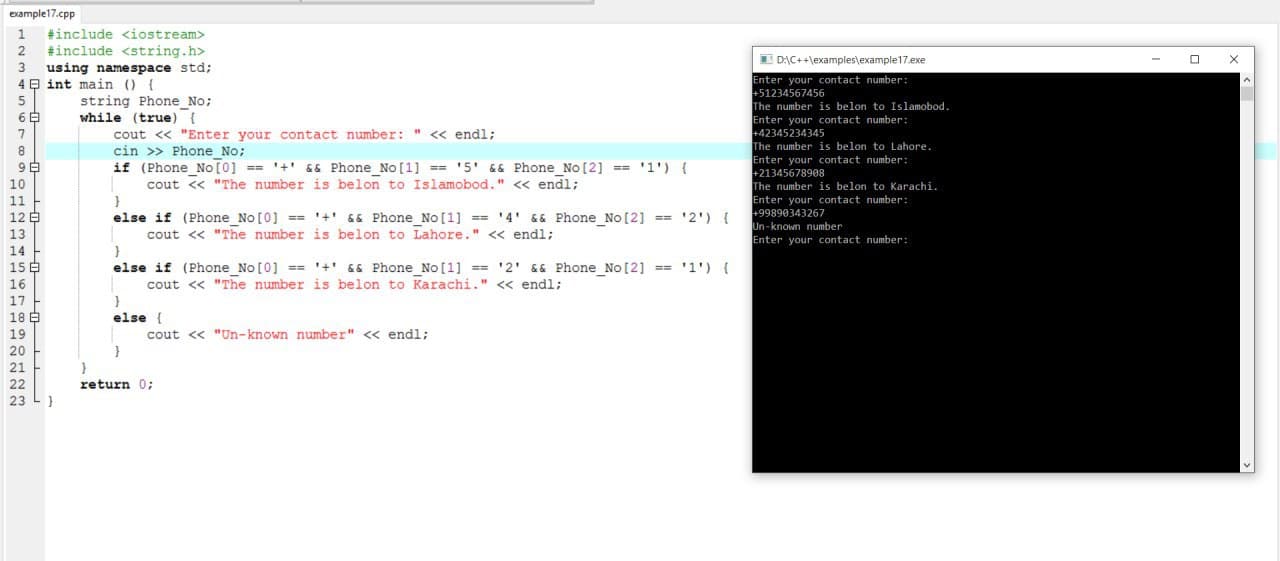Minimize the example17.exe console window

[x=1156, y=60]
